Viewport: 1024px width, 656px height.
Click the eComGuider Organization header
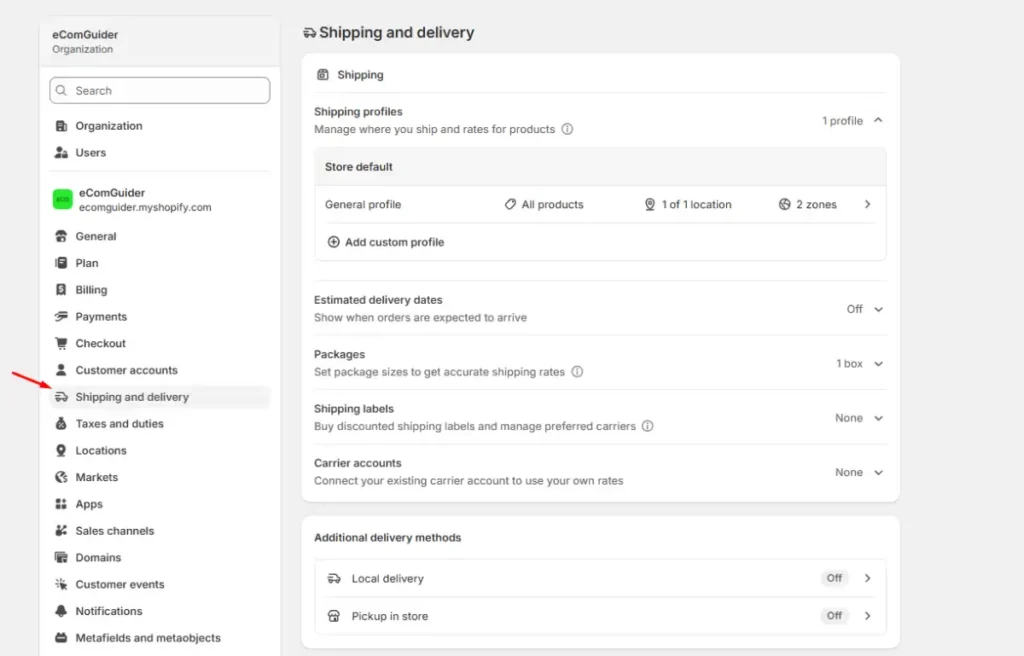[159, 41]
